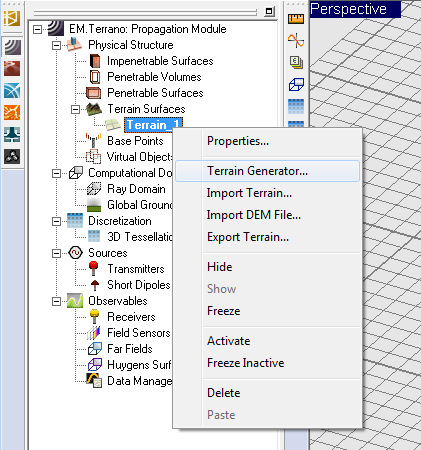Select the Base Points tree item
Image resolution: width=421 pixels, height=450 pixels.
[x=135, y=141]
